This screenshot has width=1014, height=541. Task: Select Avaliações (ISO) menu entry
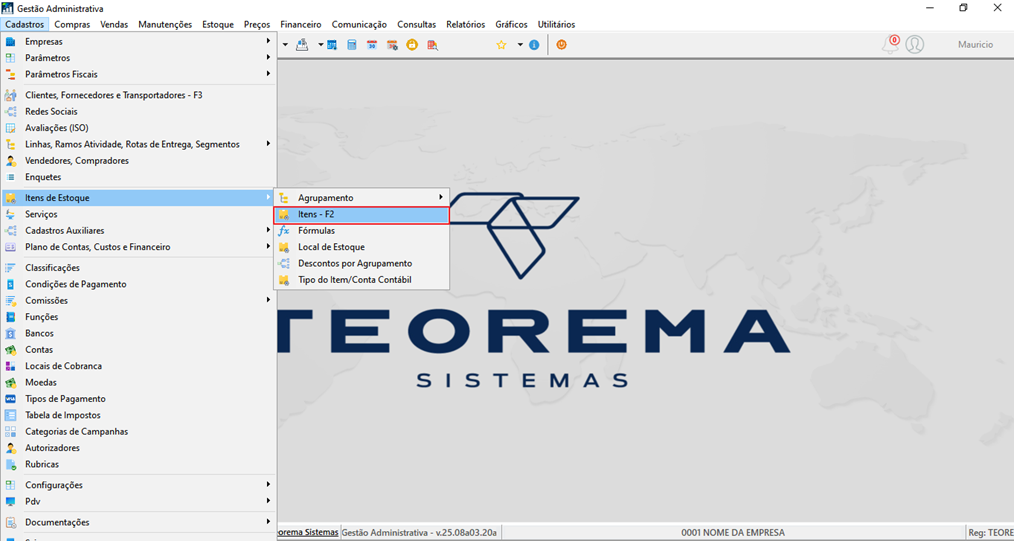coord(138,128)
